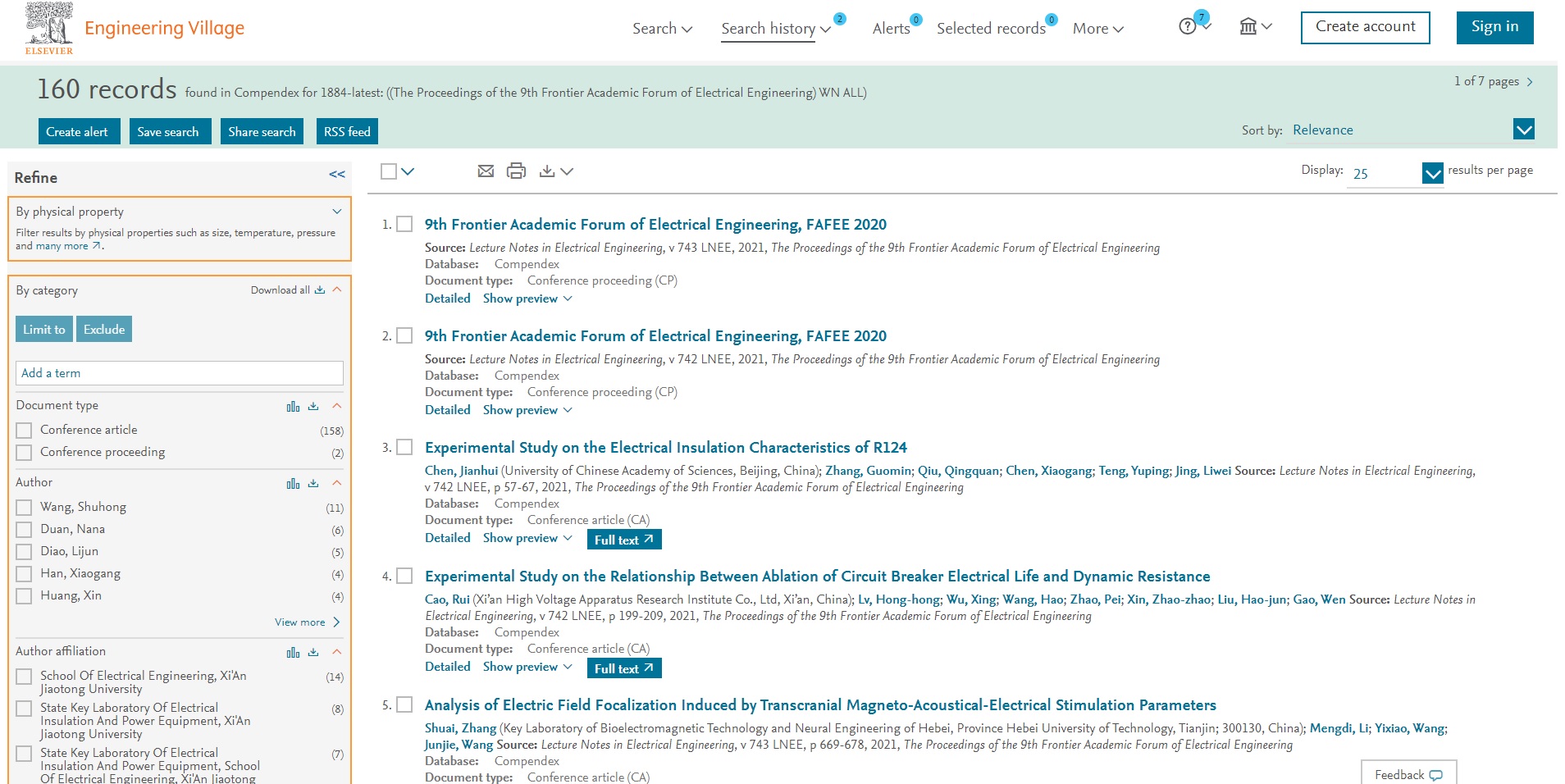Click View more authors link
Image resolution: width=1565 pixels, height=784 pixels.
pos(308,622)
